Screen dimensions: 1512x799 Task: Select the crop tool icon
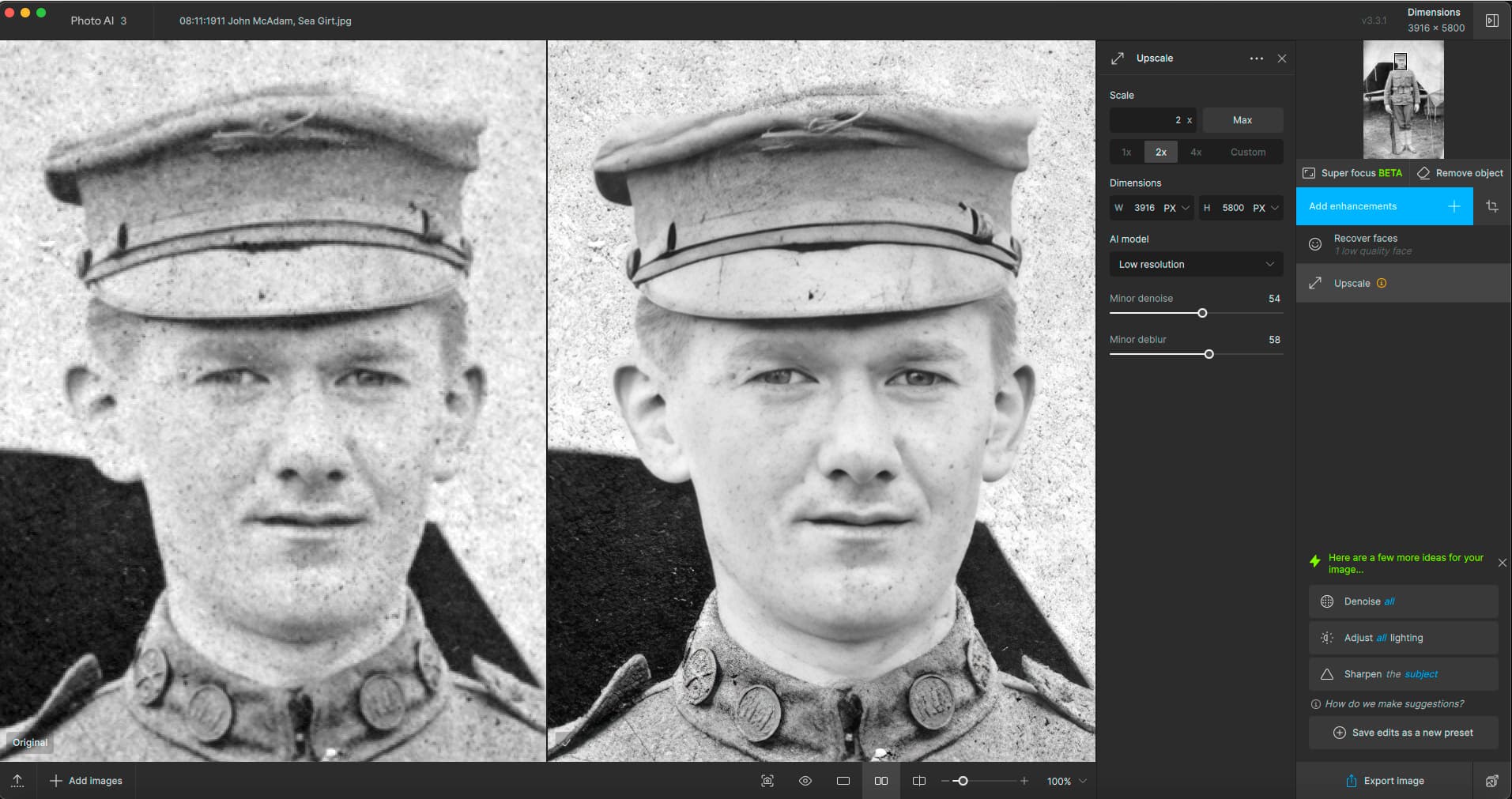pyautogui.click(x=1492, y=206)
